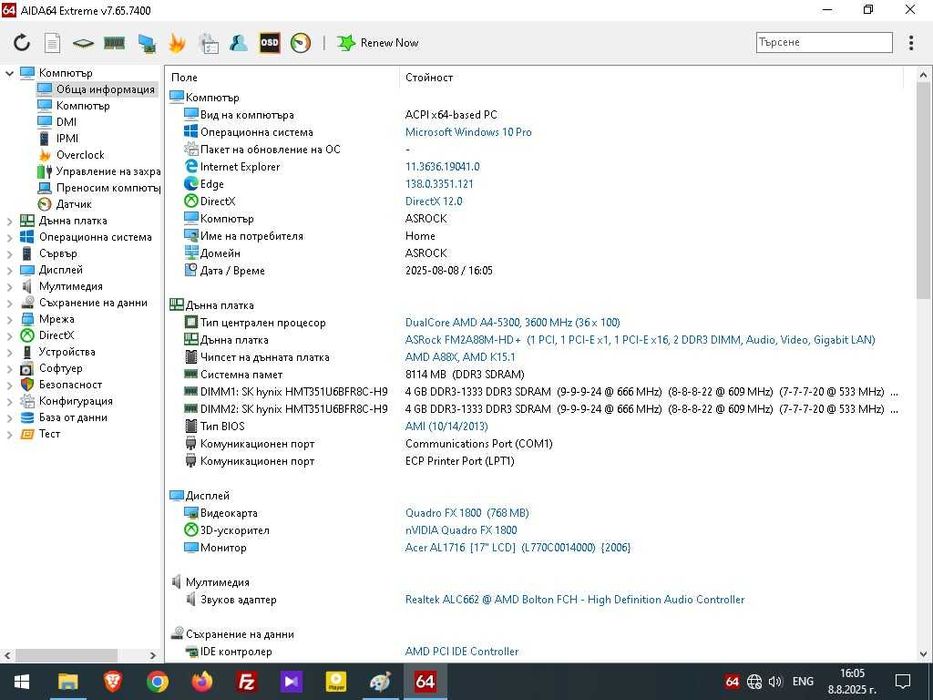Open the DualCore AMD A4-5300 link
This screenshot has height=700, width=933.
(x=512, y=323)
